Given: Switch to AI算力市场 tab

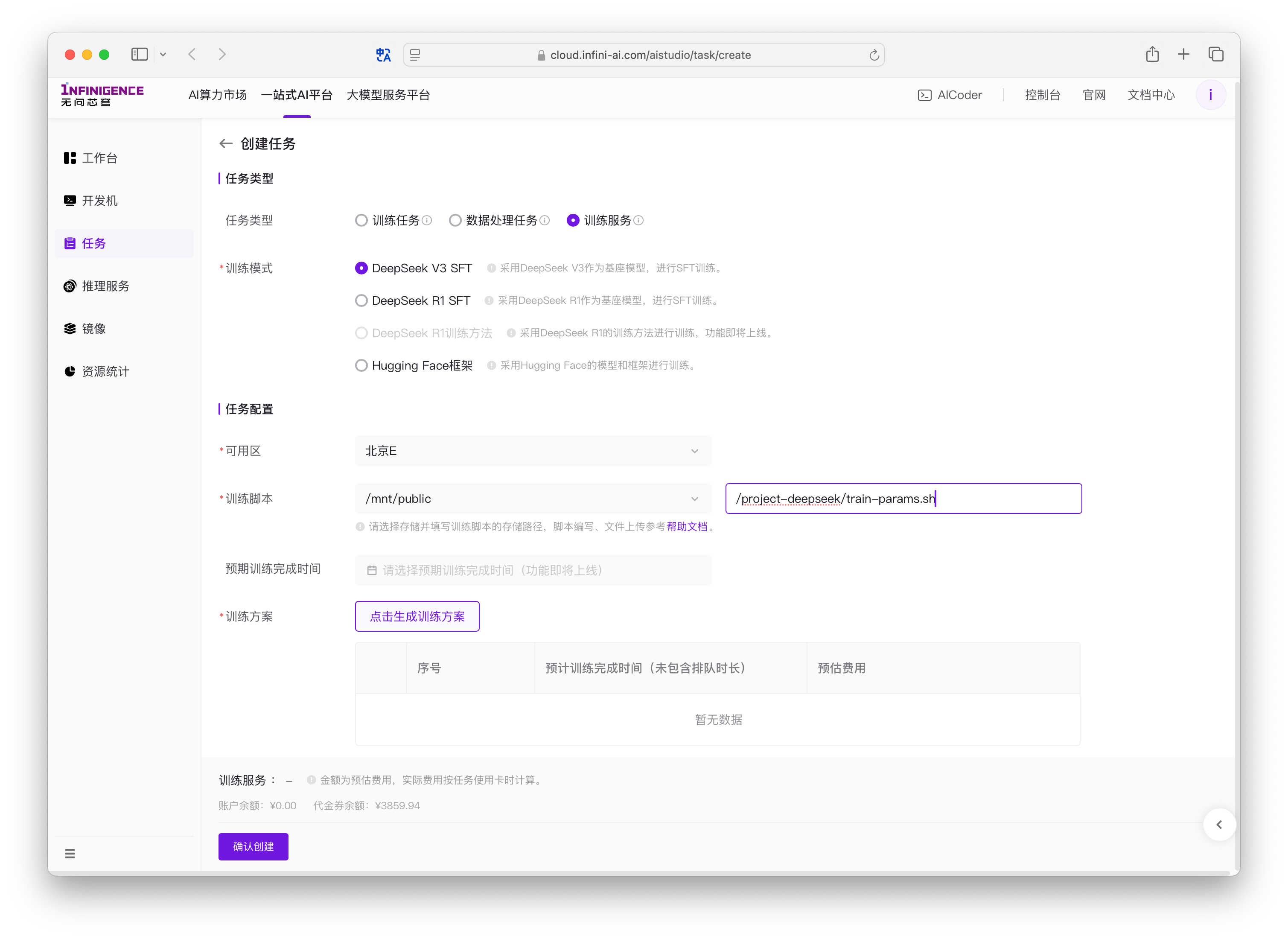Looking at the screenshot, I should [x=218, y=95].
